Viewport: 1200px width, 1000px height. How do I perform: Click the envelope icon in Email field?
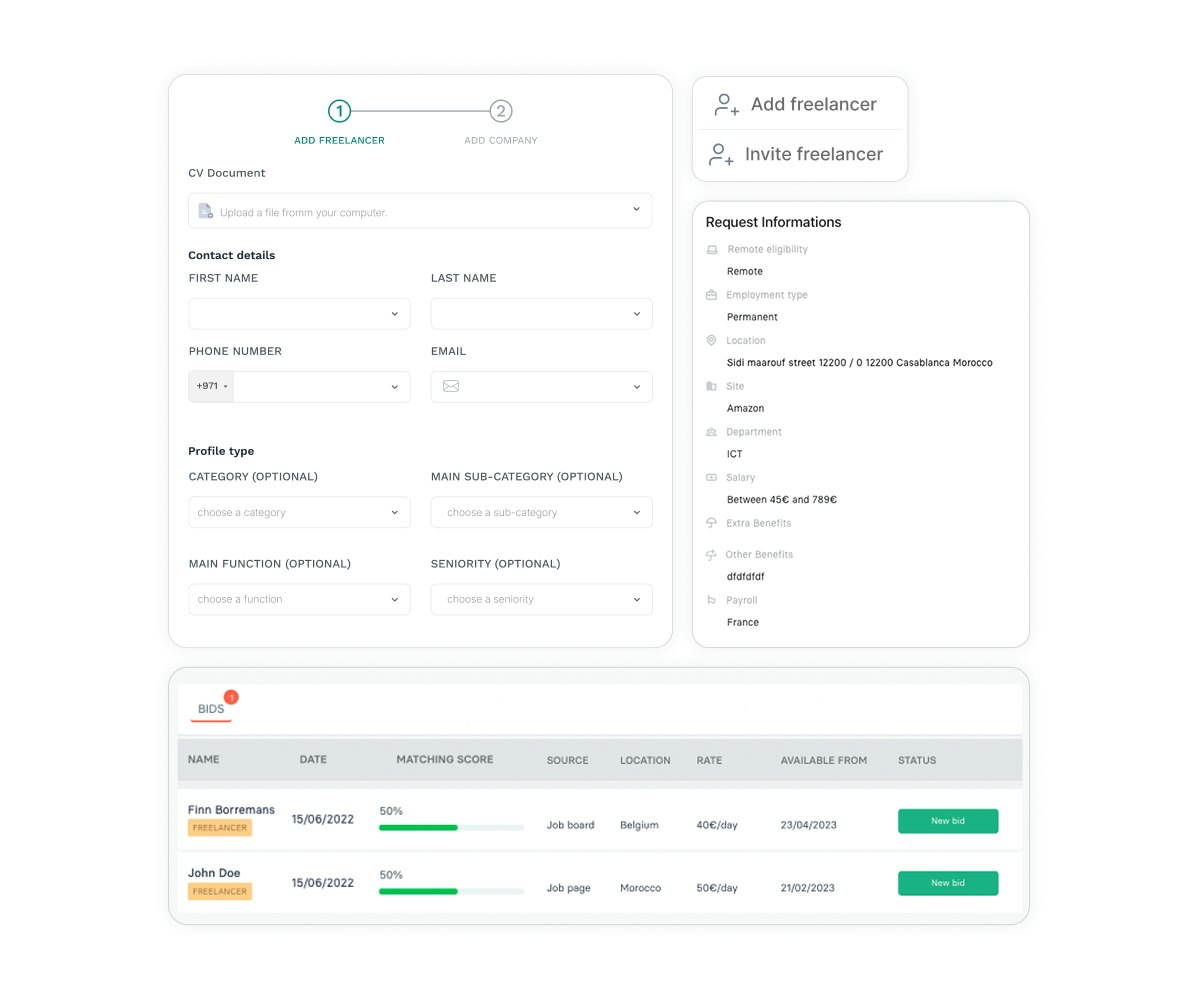(x=451, y=386)
